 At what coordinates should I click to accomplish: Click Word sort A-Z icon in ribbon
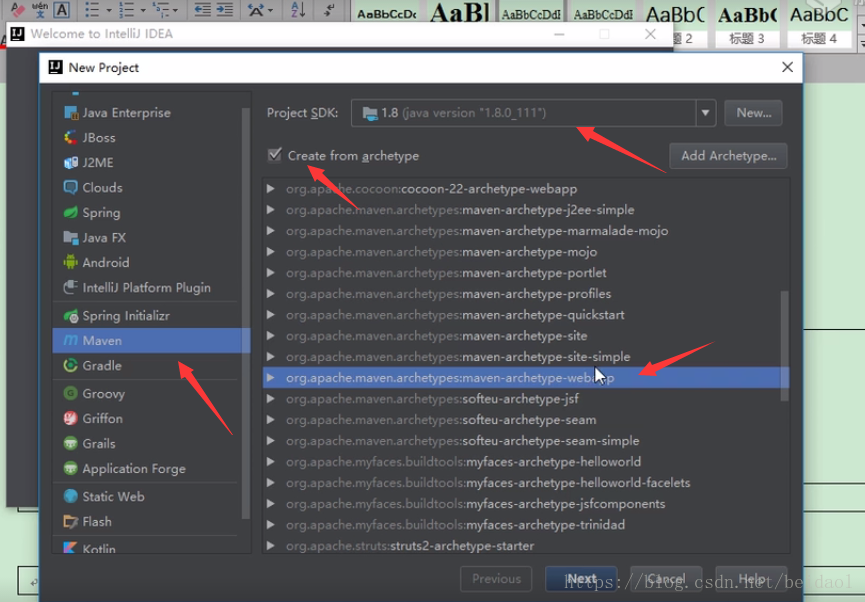pos(298,9)
